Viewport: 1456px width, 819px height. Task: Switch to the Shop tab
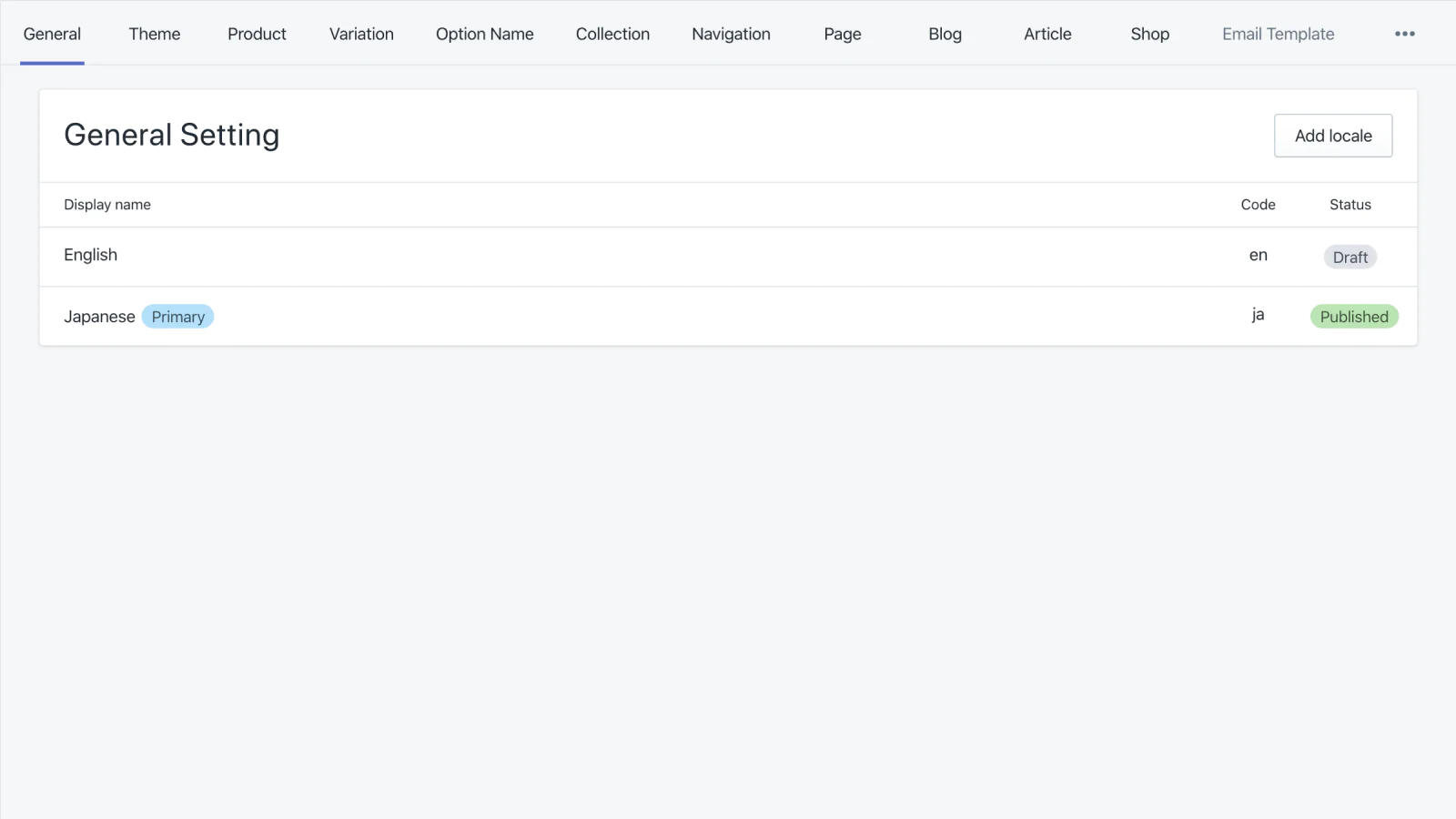click(x=1149, y=34)
